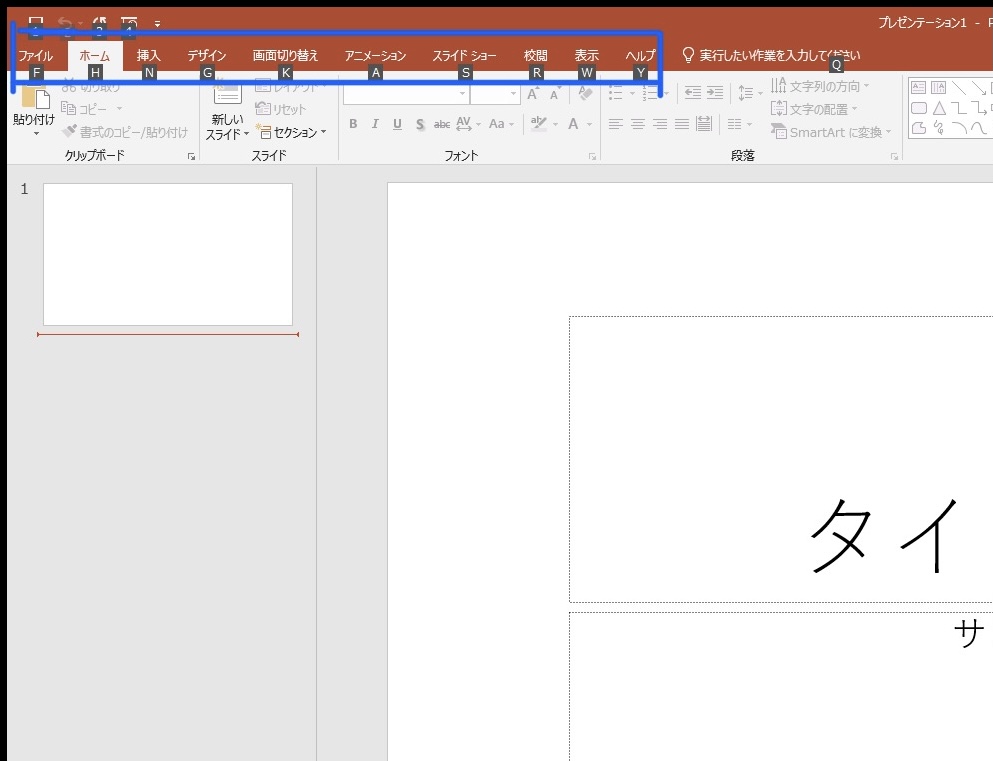This screenshot has width=993, height=761.
Task: Select the elbow connector shape
Action: point(959,108)
